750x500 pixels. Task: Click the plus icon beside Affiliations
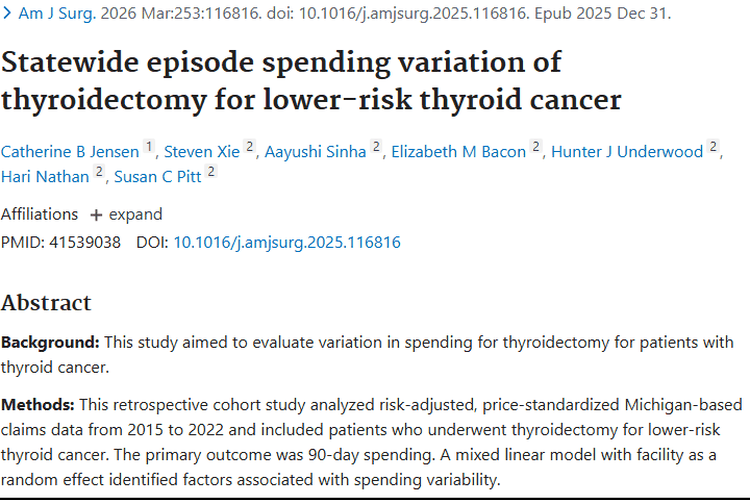pos(96,214)
